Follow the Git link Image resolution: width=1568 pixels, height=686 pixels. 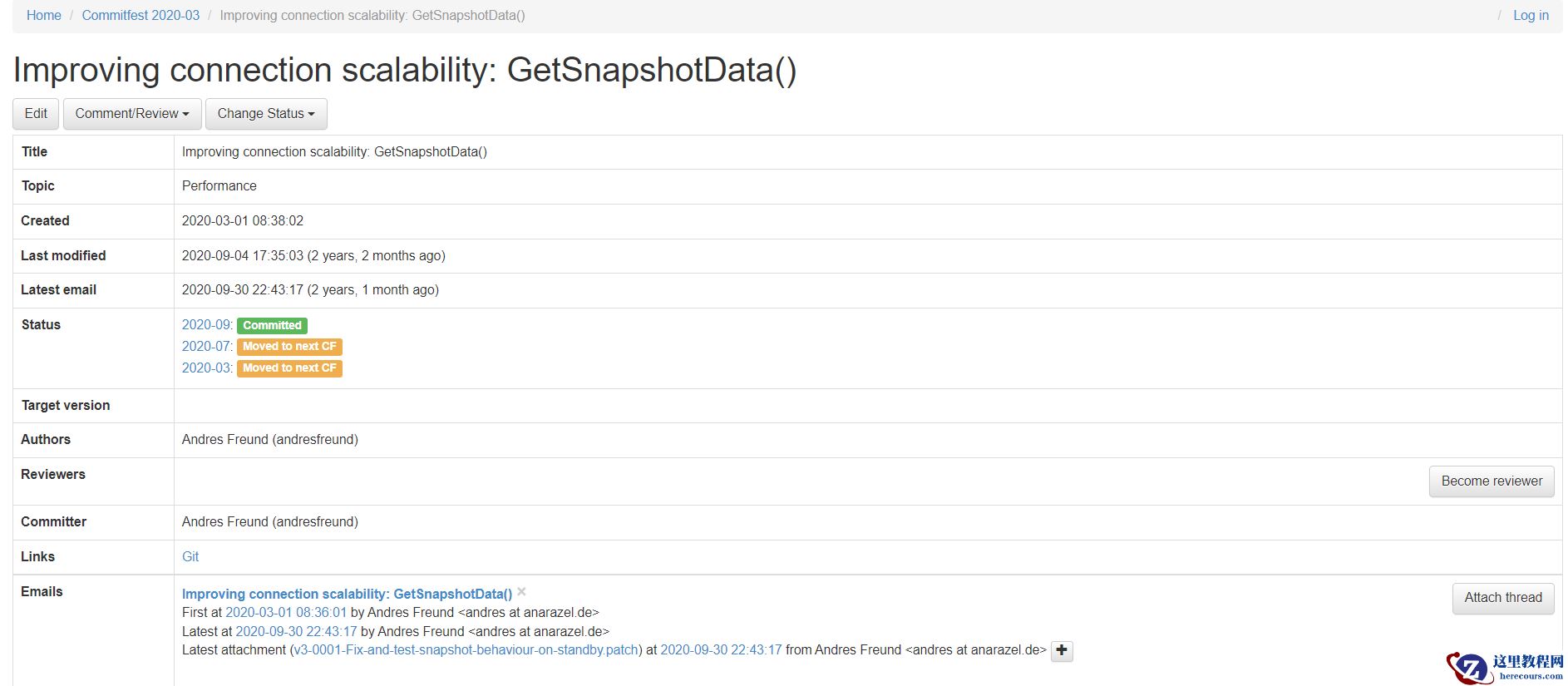[x=190, y=557]
